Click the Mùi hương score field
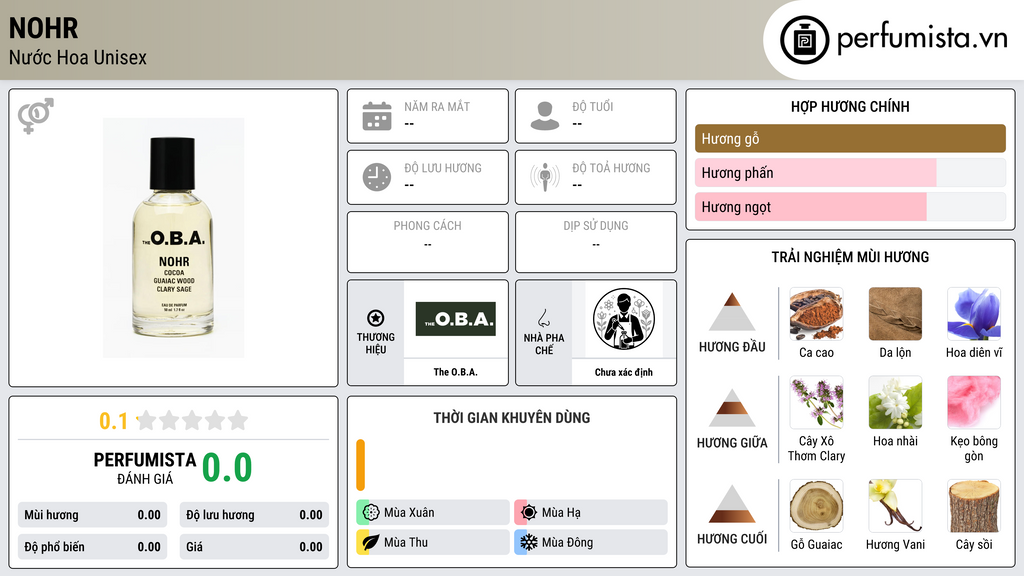Viewport: 1024px width, 576px height. 93,515
